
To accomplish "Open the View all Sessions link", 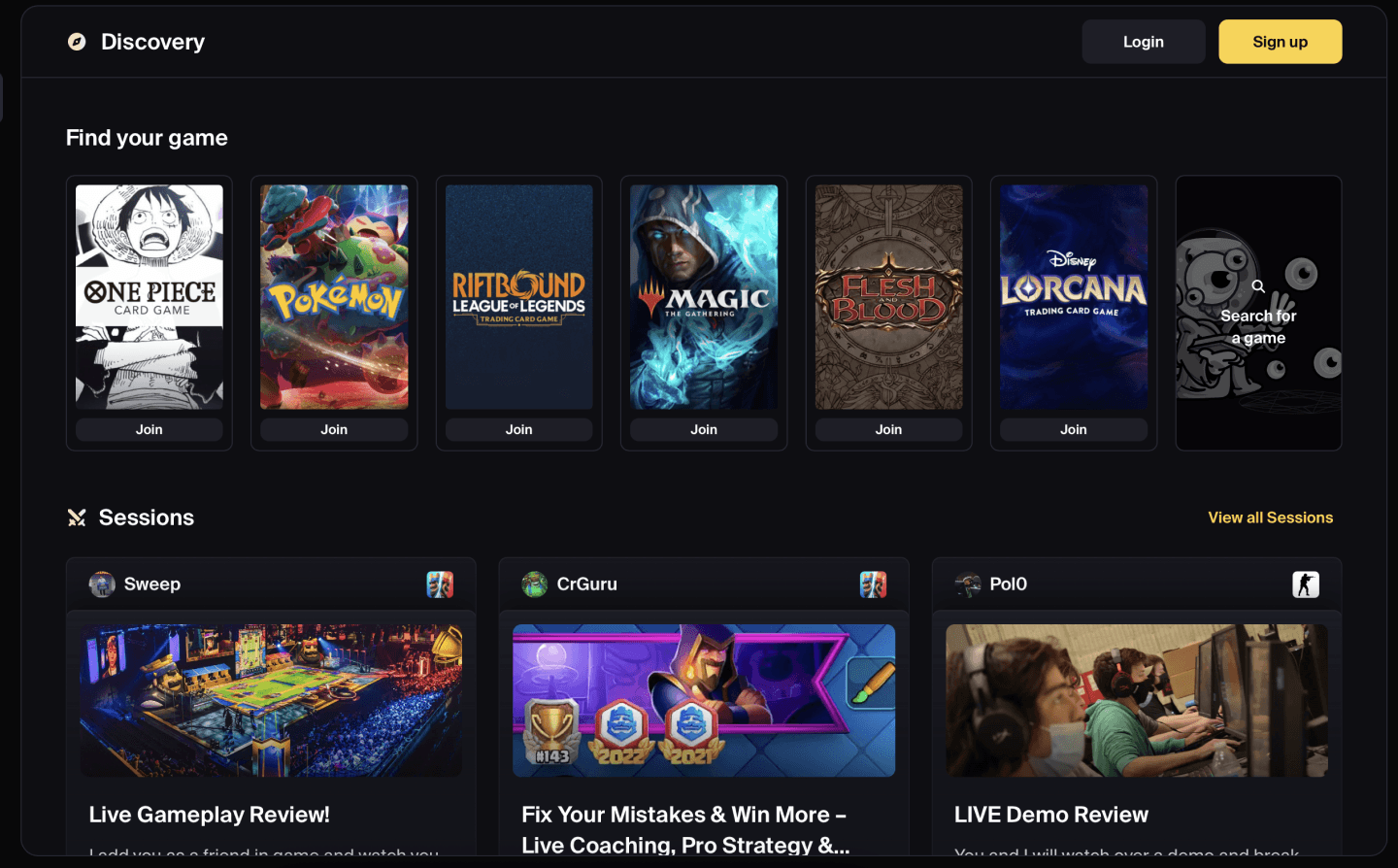I will point(1271,517).
